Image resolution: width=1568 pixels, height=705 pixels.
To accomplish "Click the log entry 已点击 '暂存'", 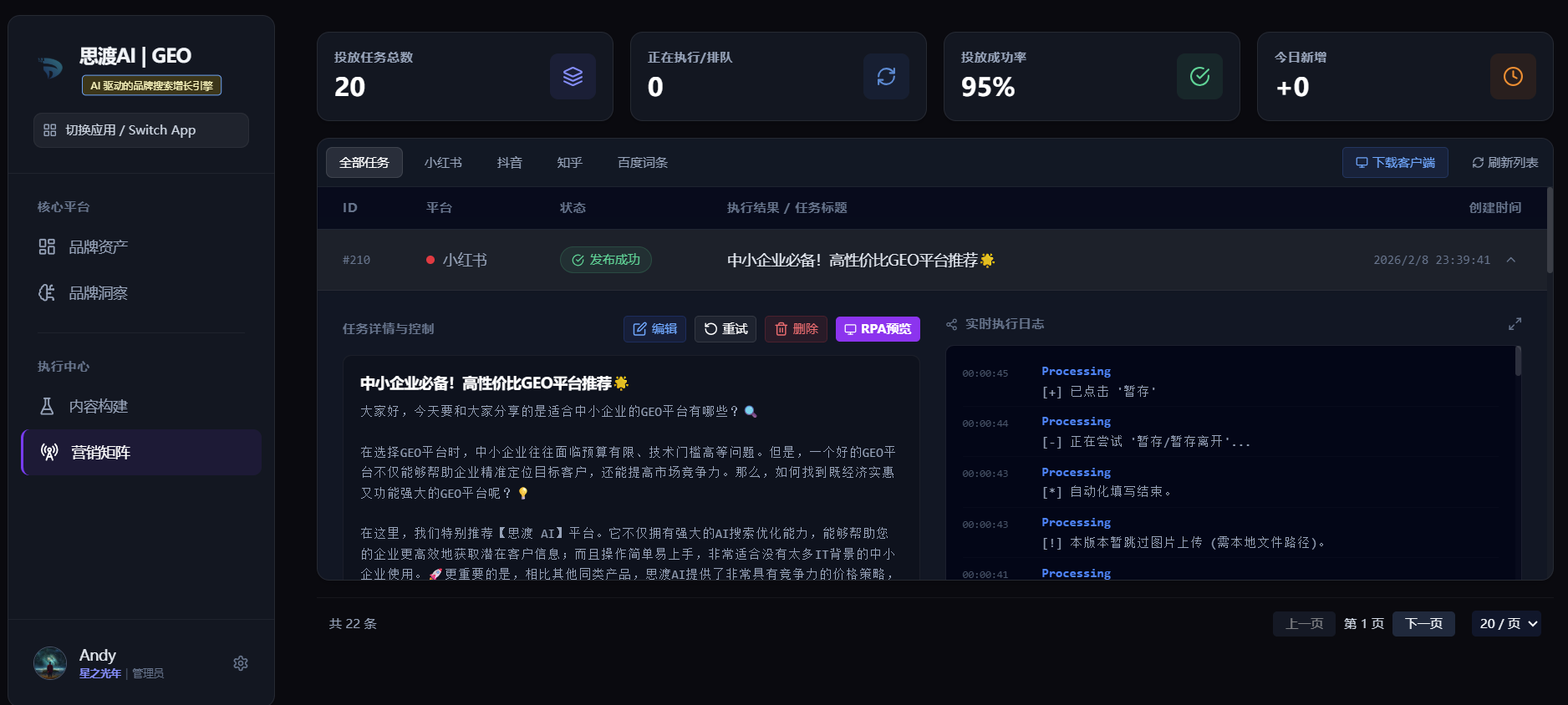I will click(1098, 392).
